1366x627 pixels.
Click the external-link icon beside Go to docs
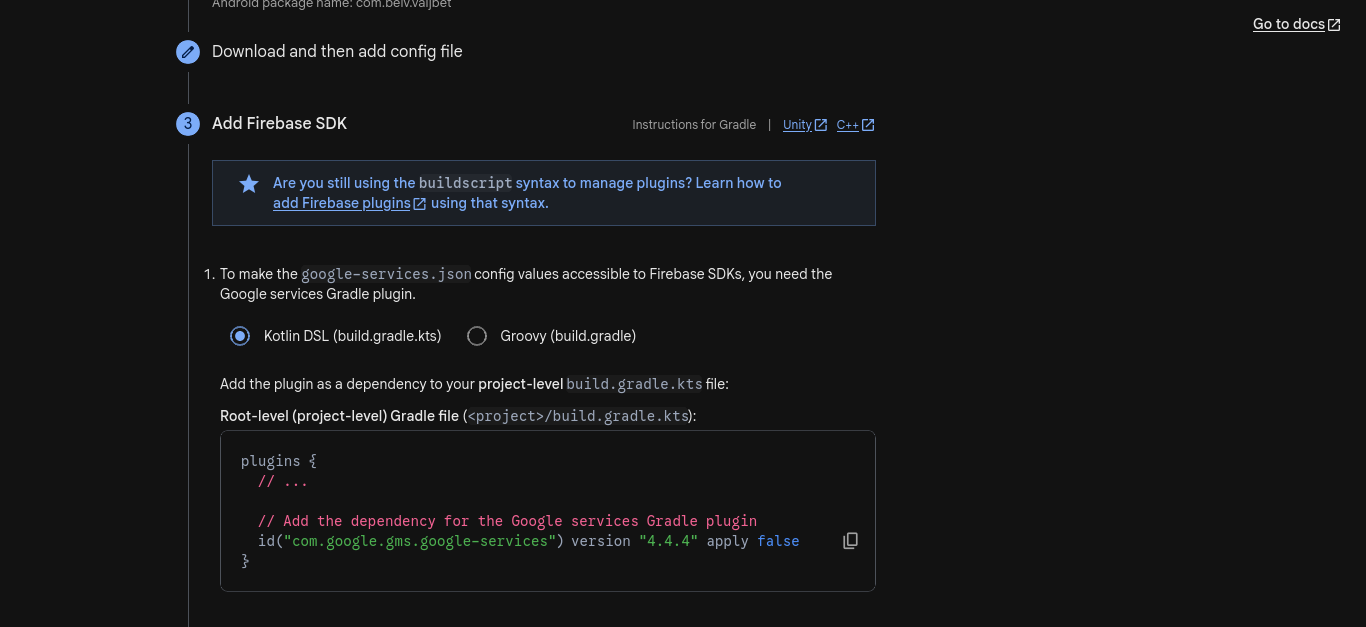(1334, 25)
